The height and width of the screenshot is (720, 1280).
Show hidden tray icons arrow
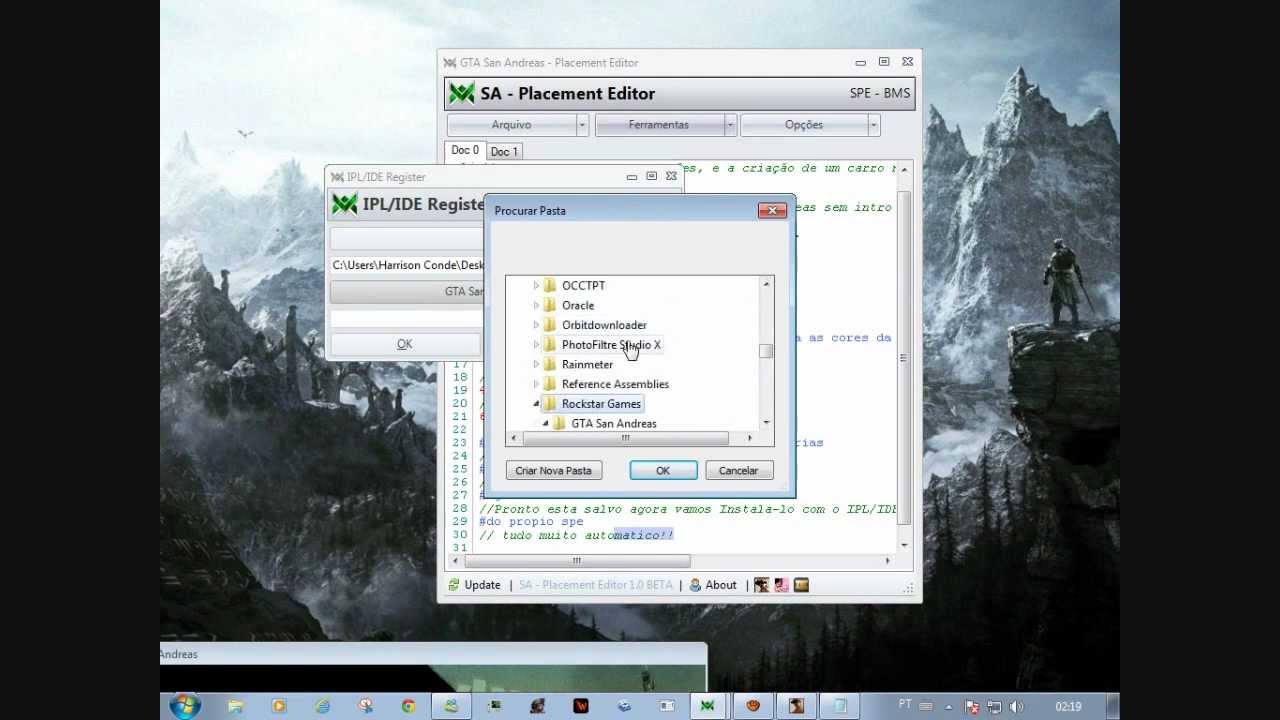pyautogui.click(x=948, y=707)
